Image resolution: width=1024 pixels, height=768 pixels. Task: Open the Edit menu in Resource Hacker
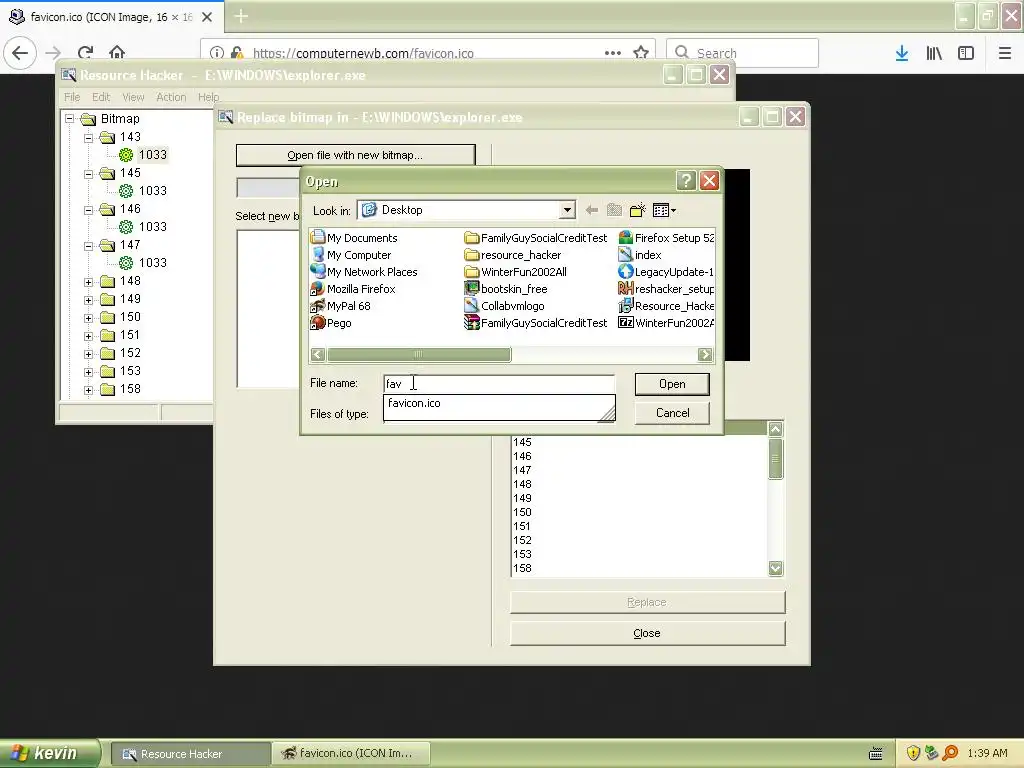point(101,97)
